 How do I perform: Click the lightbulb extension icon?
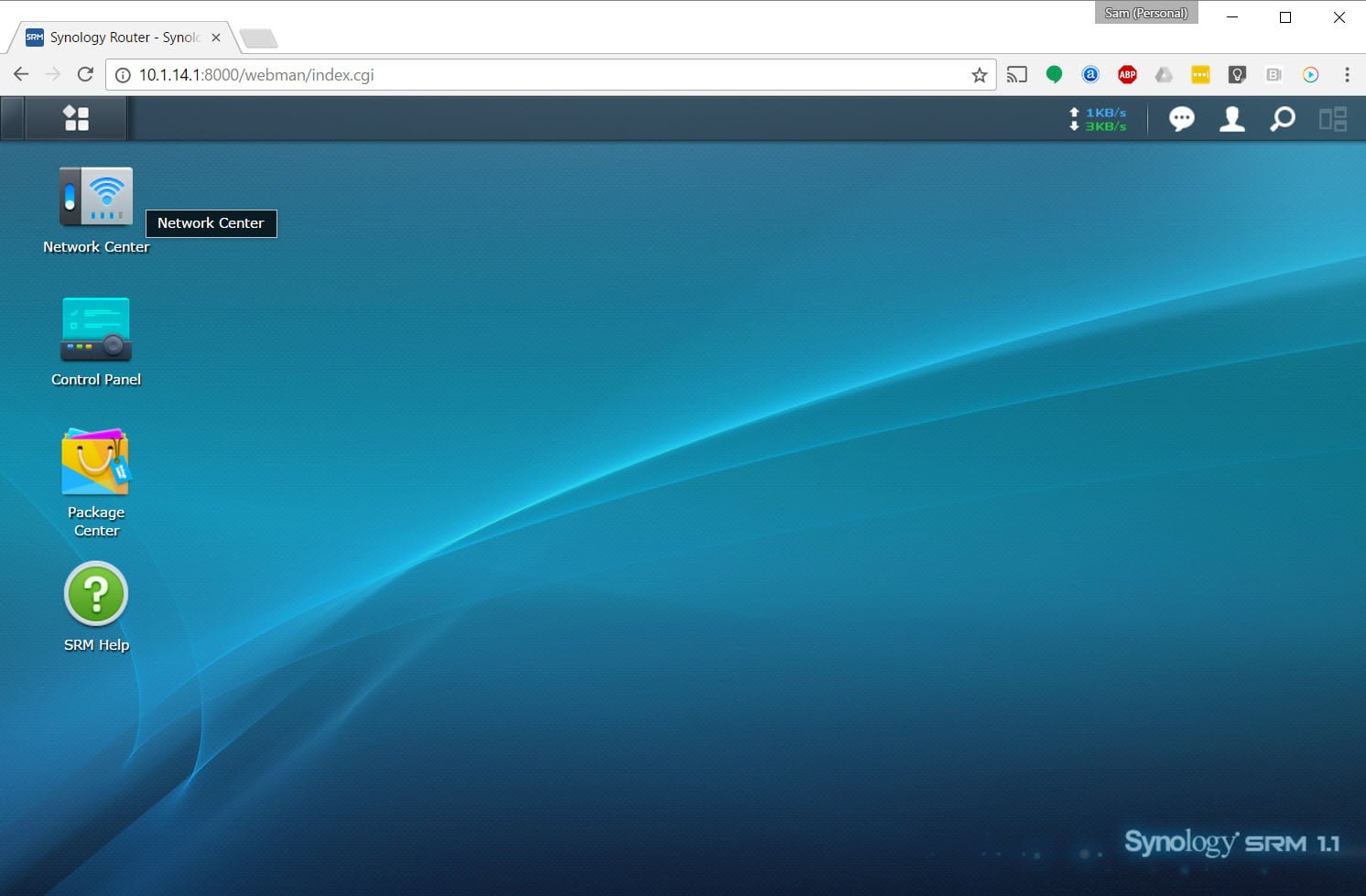[x=1237, y=75]
